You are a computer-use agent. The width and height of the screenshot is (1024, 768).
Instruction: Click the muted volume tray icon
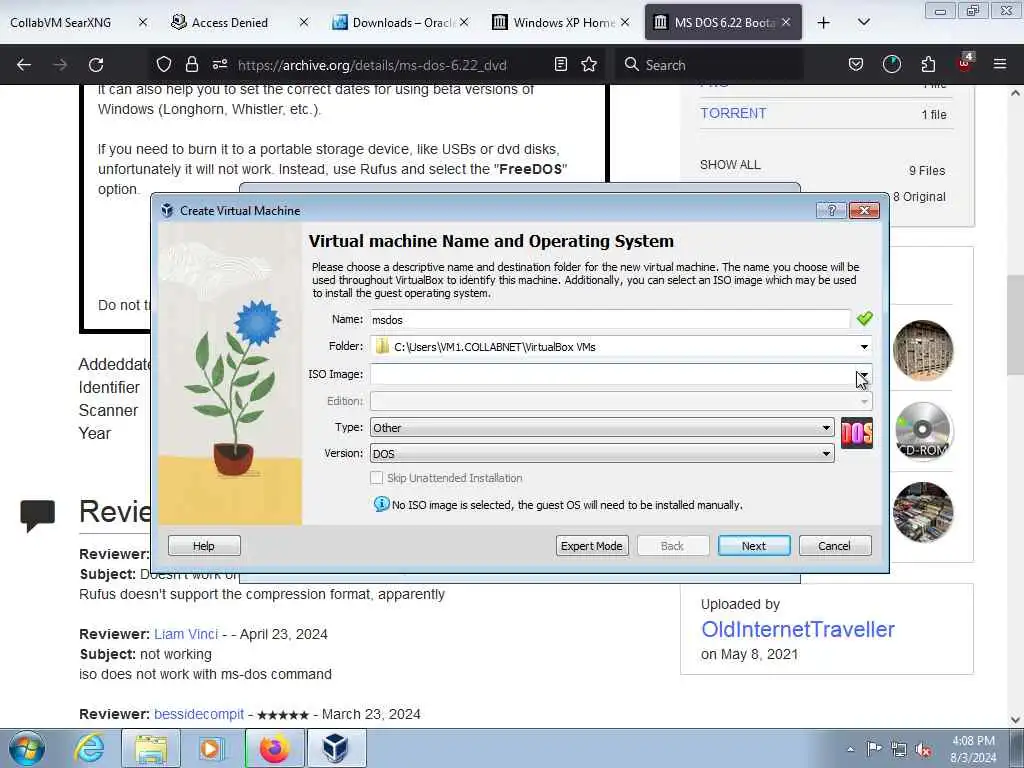tap(923, 749)
